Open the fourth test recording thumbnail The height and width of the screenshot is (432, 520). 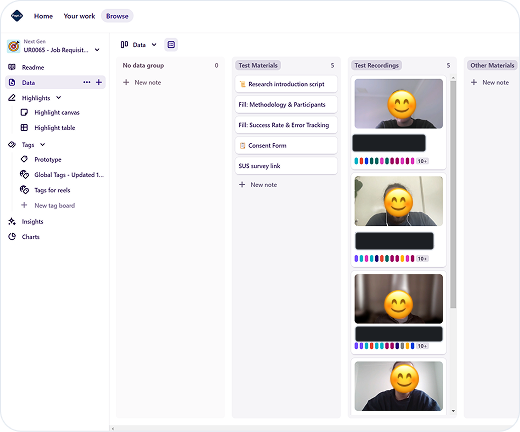coord(399,386)
